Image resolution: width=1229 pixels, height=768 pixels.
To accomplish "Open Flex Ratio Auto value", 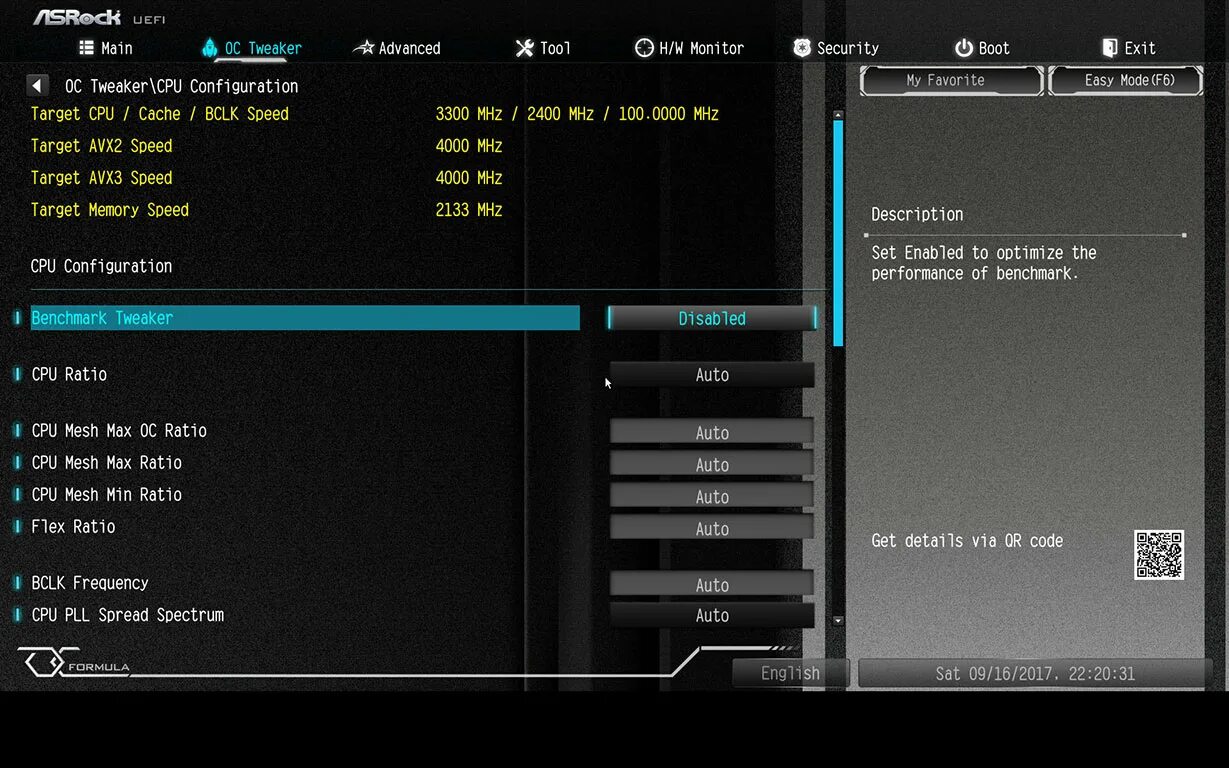I will 712,528.
